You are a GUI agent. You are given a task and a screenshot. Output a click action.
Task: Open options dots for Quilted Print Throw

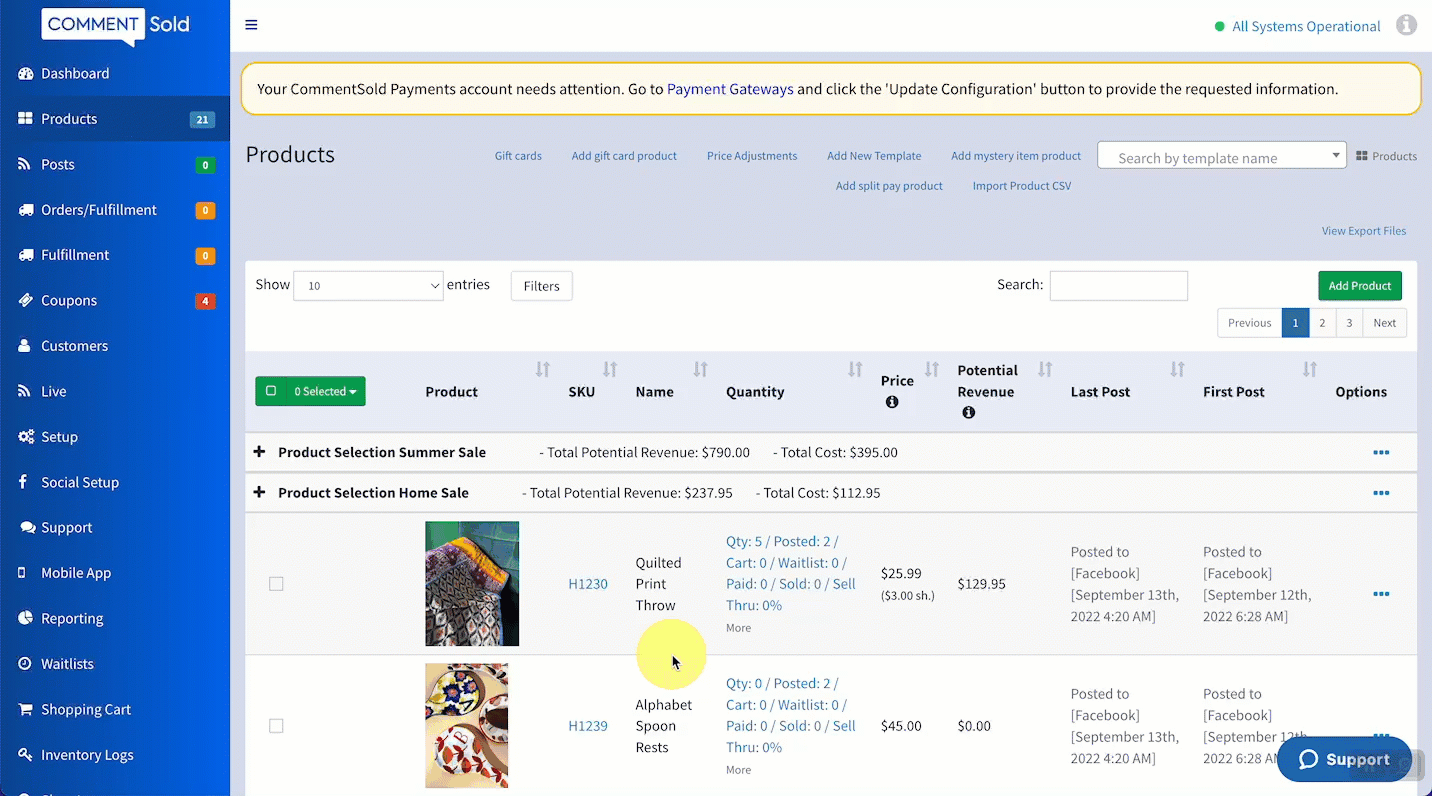click(x=1381, y=594)
